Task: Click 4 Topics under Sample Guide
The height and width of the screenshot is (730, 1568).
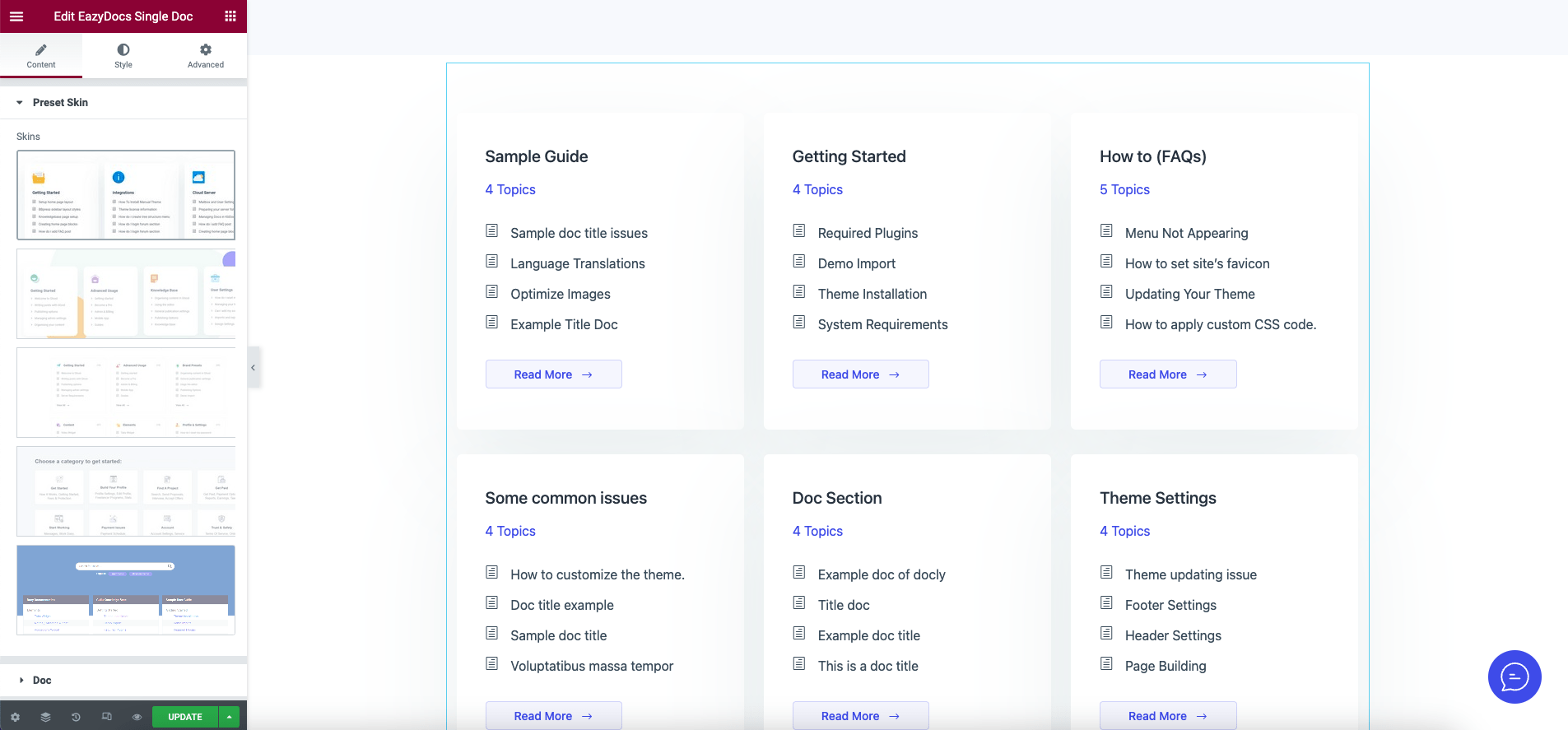Action: pos(510,189)
